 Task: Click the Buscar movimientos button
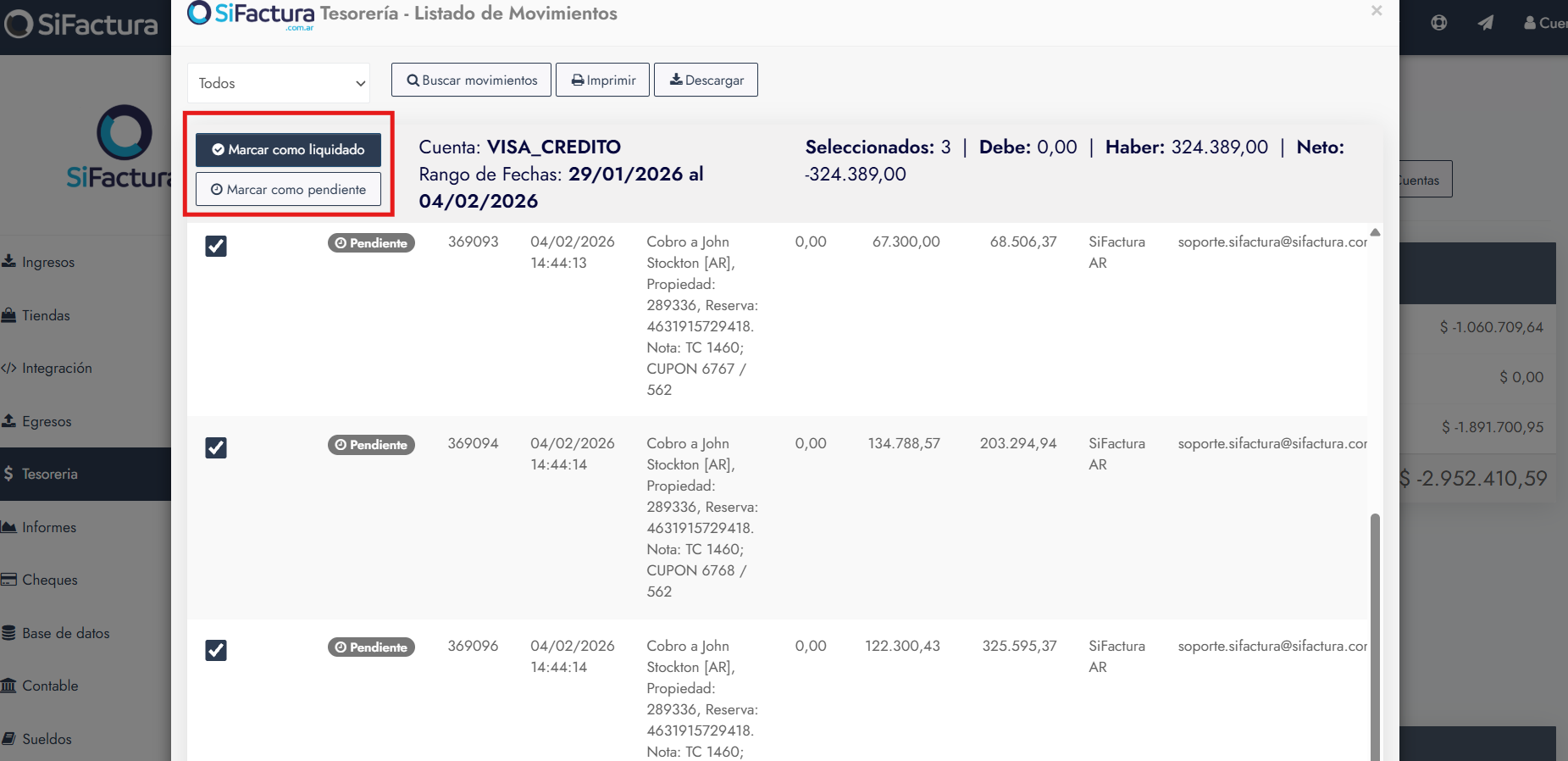coord(471,81)
